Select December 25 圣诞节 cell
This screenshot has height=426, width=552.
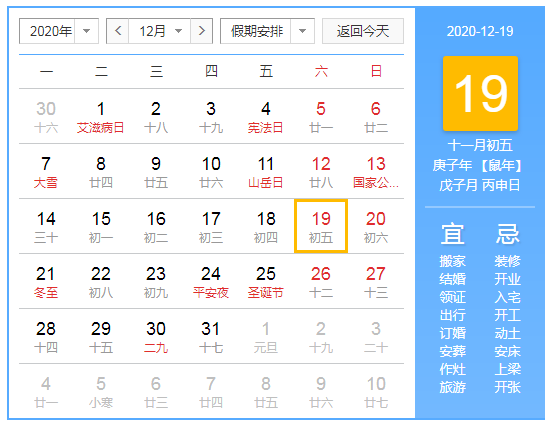tap(266, 281)
